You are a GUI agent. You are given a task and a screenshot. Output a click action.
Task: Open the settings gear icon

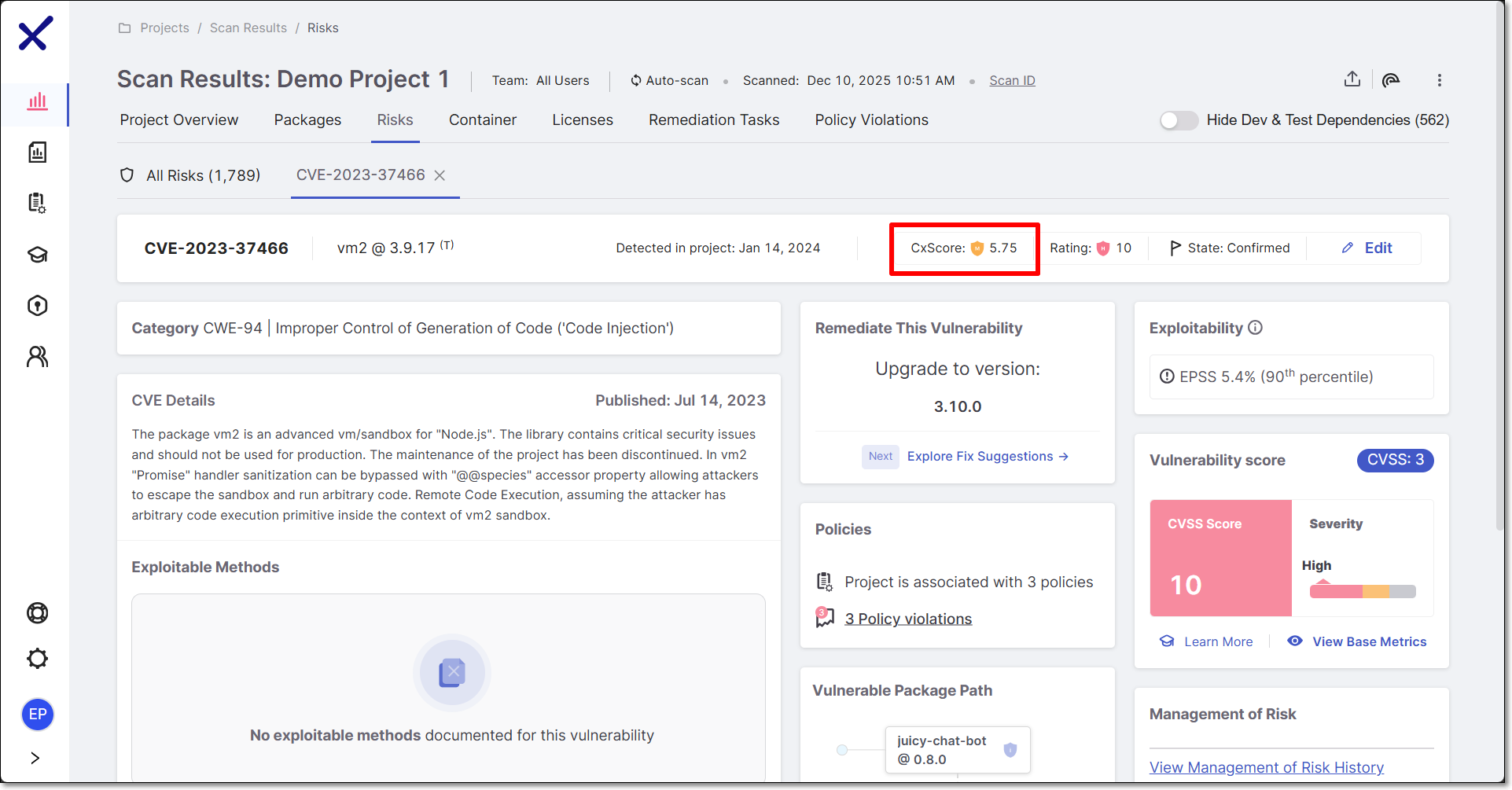pyautogui.click(x=37, y=659)
